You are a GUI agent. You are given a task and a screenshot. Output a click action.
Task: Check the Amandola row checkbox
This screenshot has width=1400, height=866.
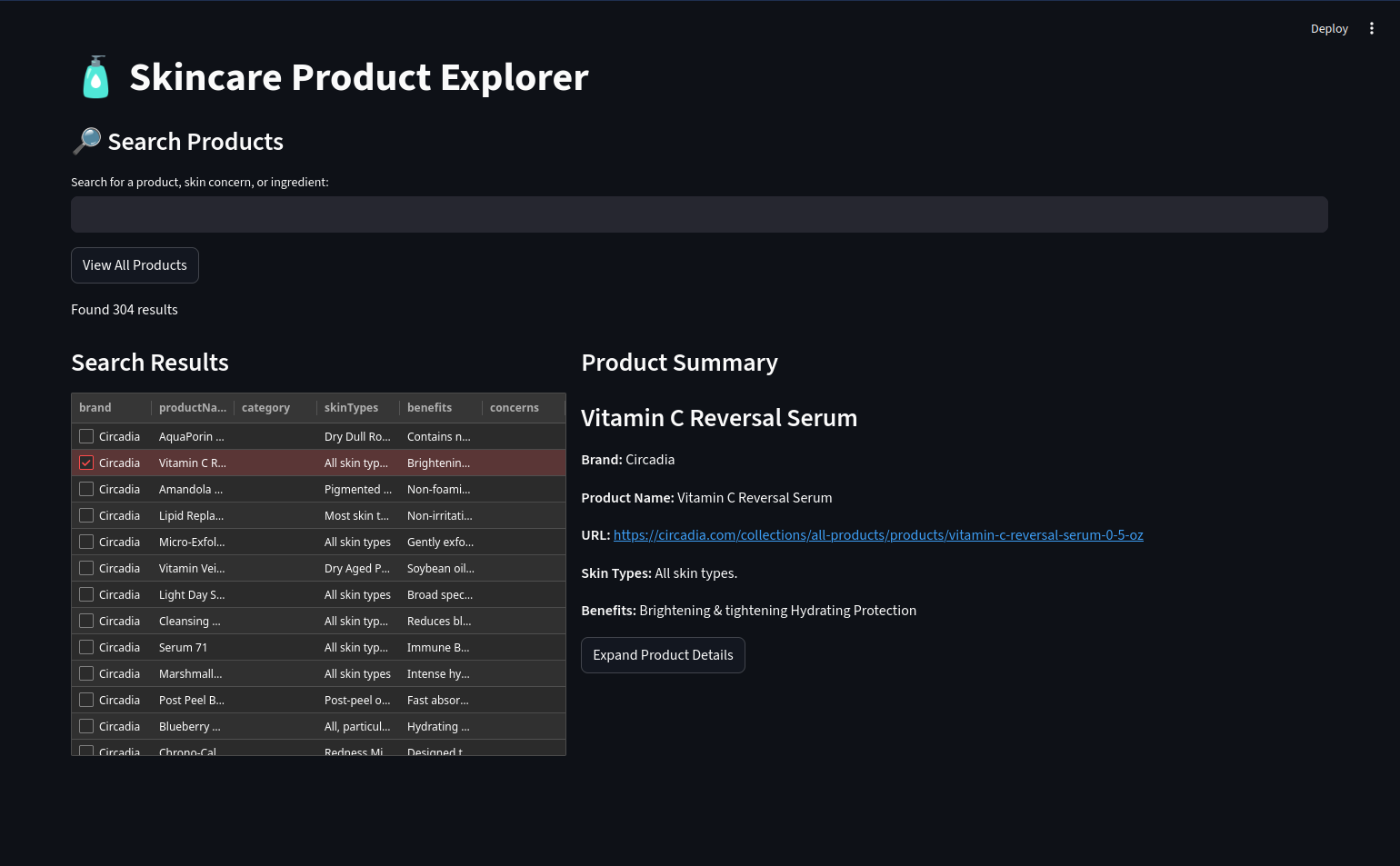pos(86,489)
